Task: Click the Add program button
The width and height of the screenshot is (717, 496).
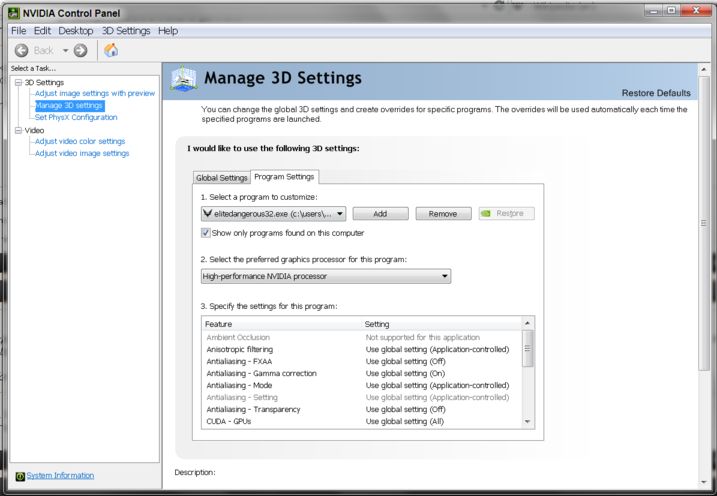Action: pyautogui.click(x=380, y=213)
